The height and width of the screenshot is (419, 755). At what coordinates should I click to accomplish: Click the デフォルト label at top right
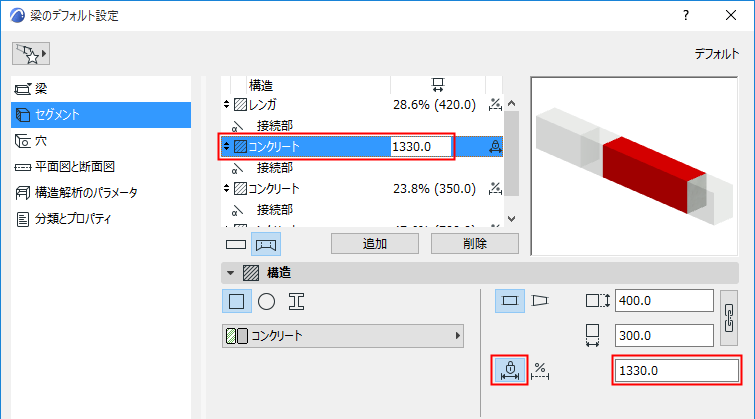point(716,54)
